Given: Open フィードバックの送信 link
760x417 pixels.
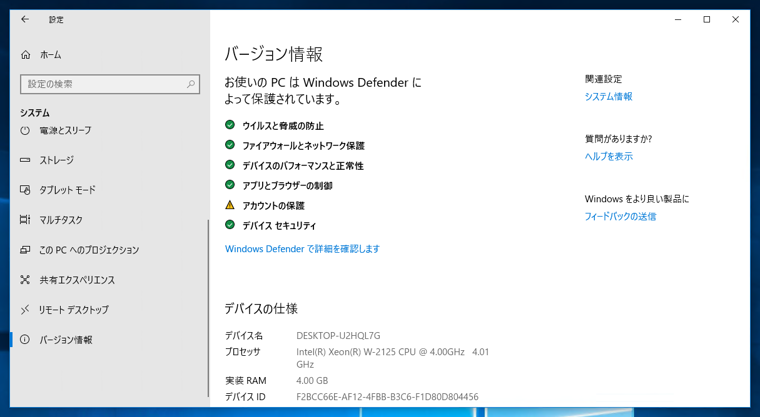Looking at the screenshot, I should 620,216.
